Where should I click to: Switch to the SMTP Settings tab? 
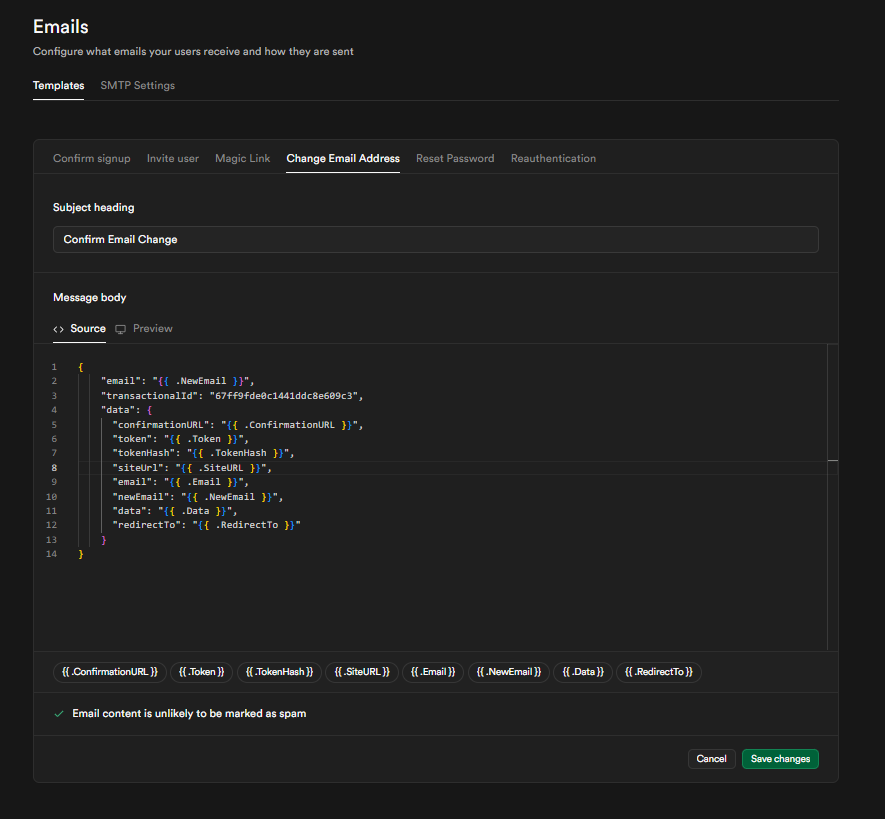(137, 86)
